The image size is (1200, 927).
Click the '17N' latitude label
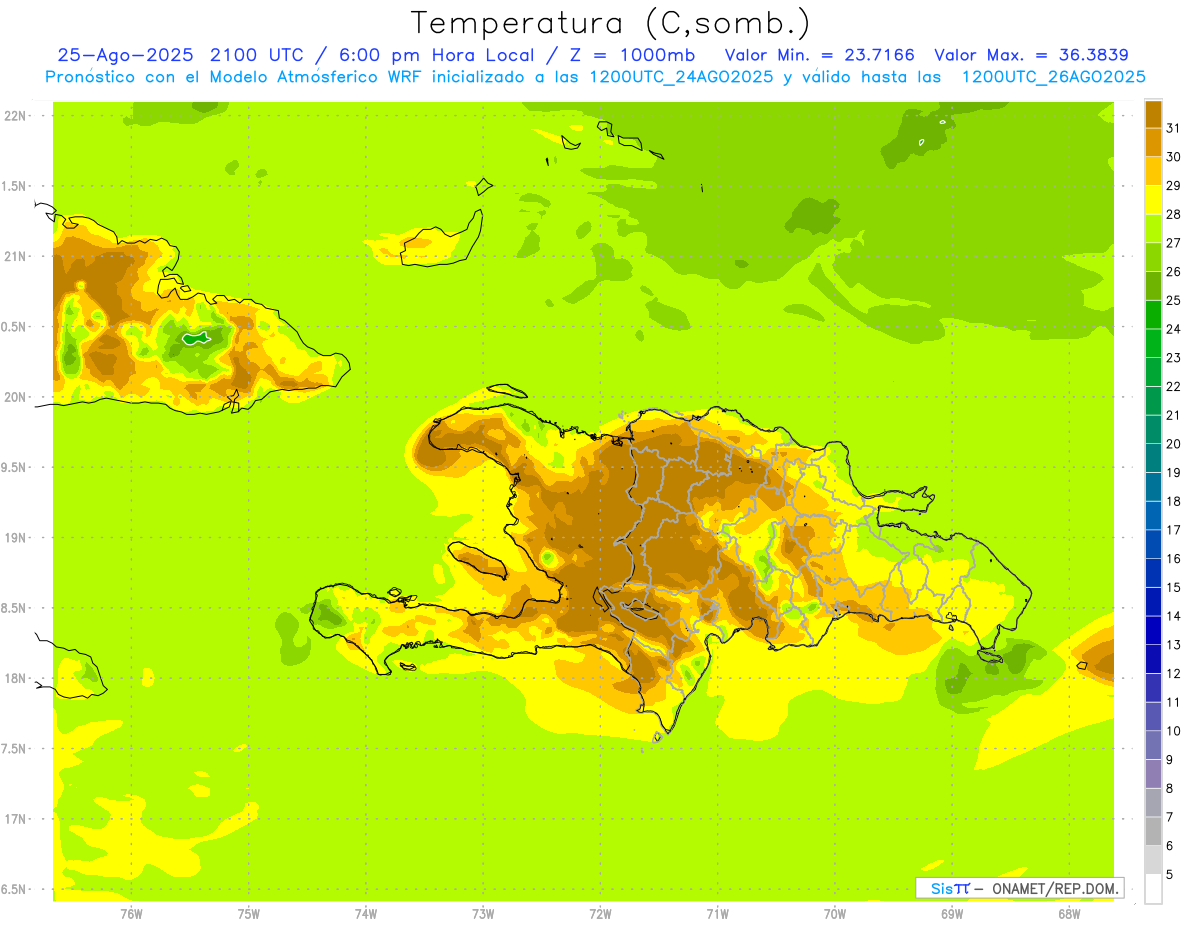point(15,819)
